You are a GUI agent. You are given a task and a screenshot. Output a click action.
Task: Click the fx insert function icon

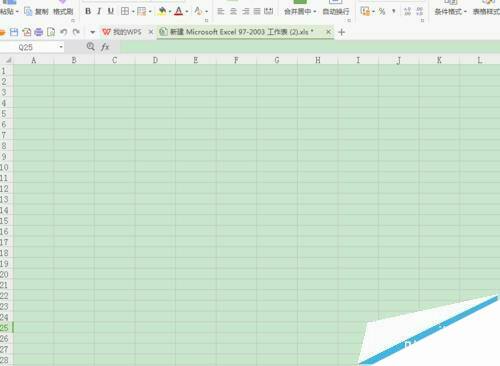(105, 47)
